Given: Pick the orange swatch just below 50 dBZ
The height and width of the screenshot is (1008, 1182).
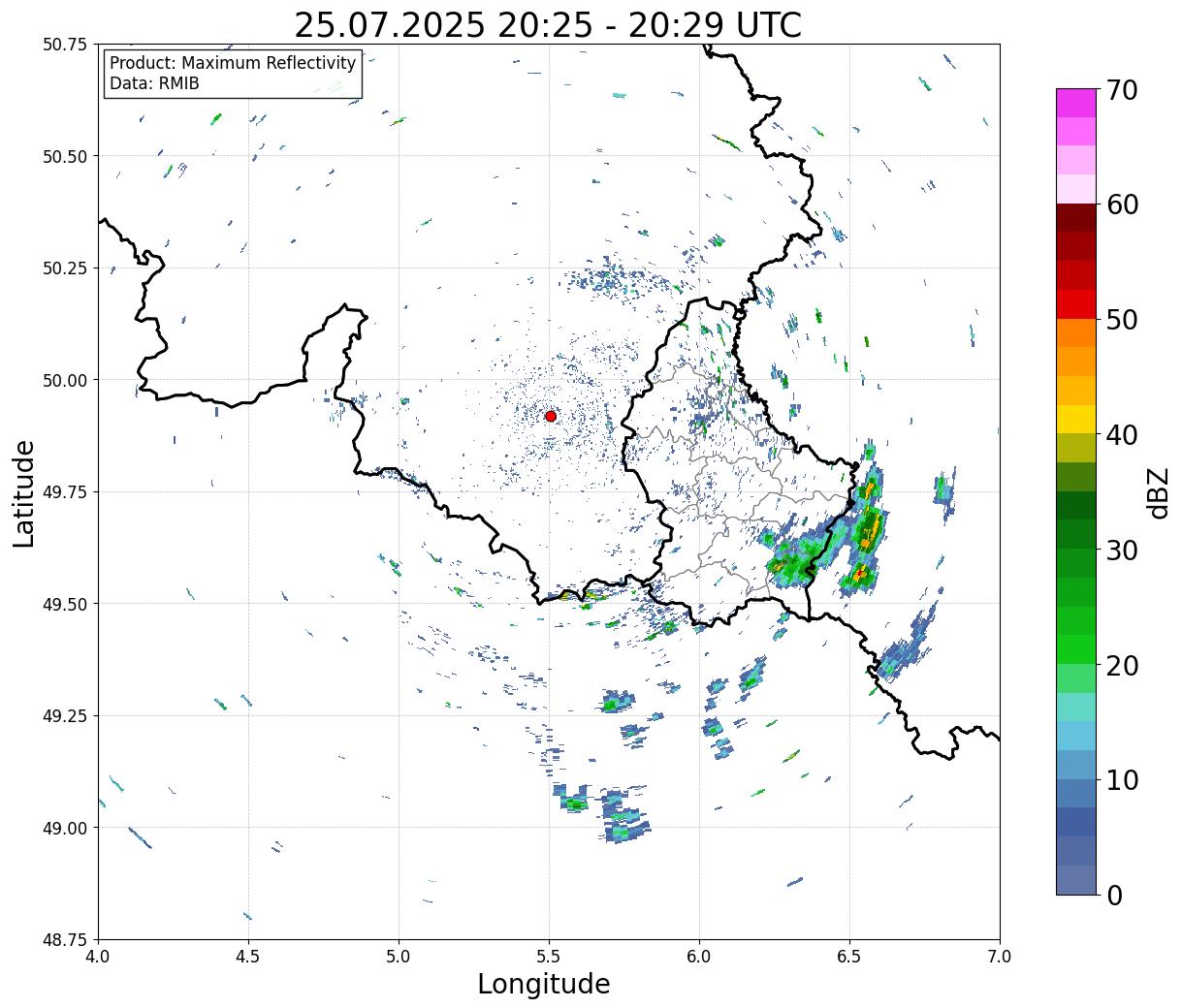Looking at the screenshot, I should 1076,333.
